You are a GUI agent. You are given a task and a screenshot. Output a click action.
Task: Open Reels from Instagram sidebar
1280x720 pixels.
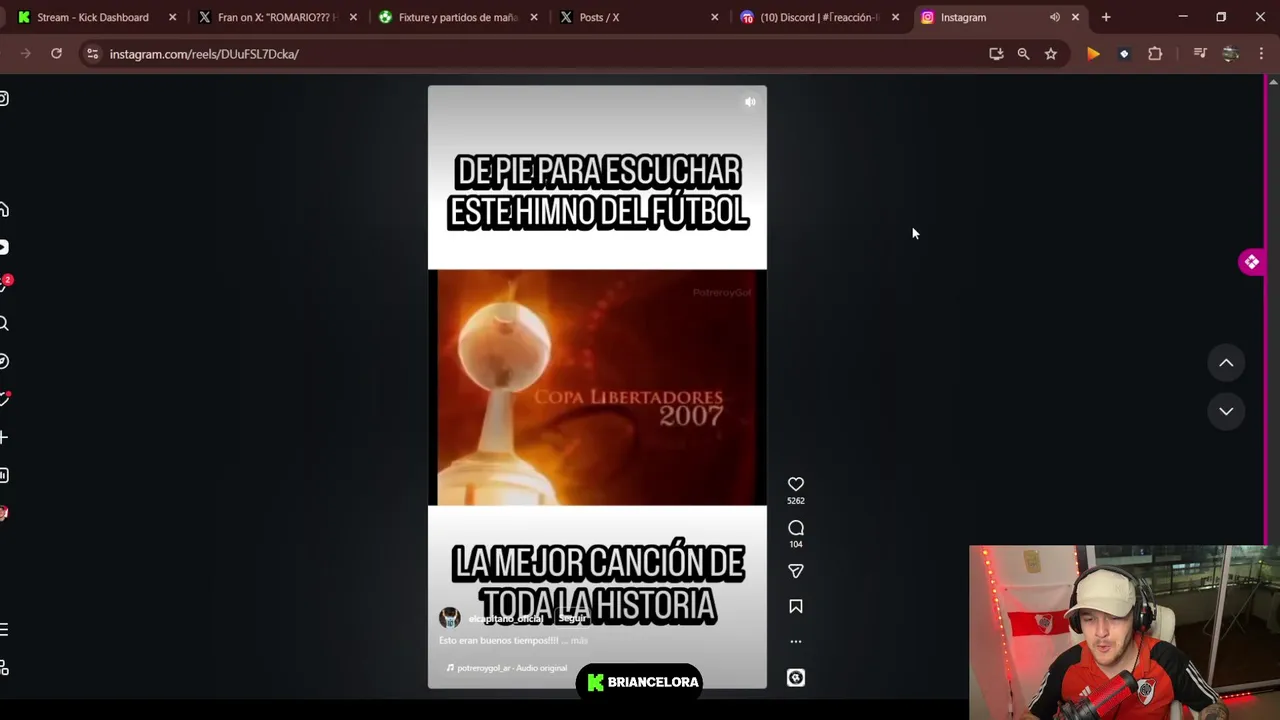4,247
